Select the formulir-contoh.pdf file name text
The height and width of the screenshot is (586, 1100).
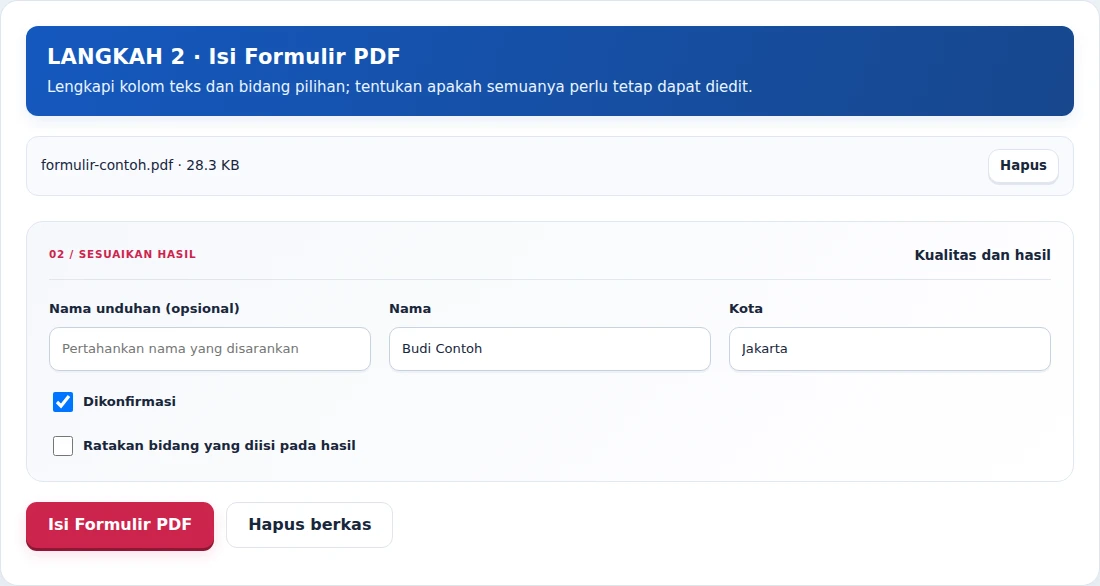[x=107, y=166]
